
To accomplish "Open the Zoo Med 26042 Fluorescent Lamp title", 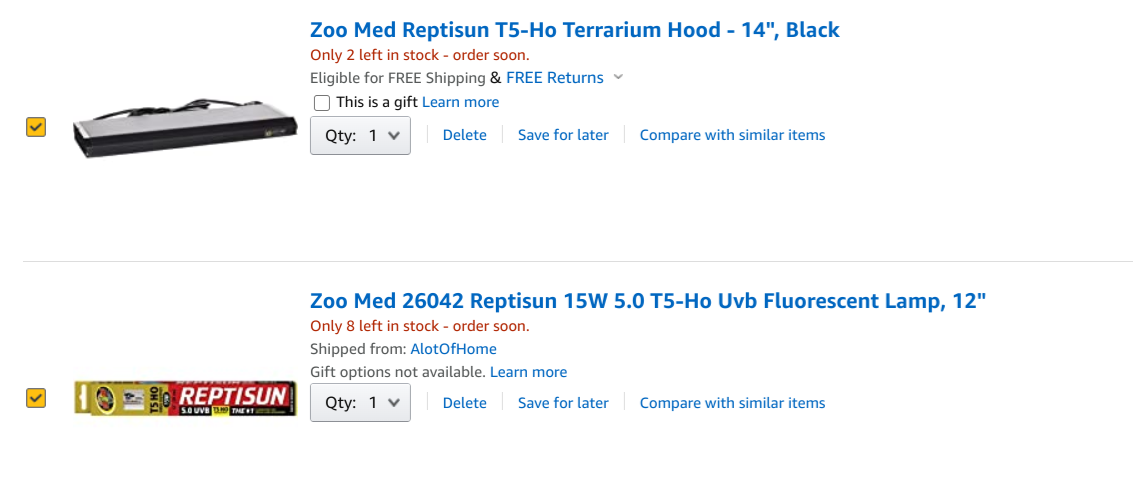I will coord(648,301).
